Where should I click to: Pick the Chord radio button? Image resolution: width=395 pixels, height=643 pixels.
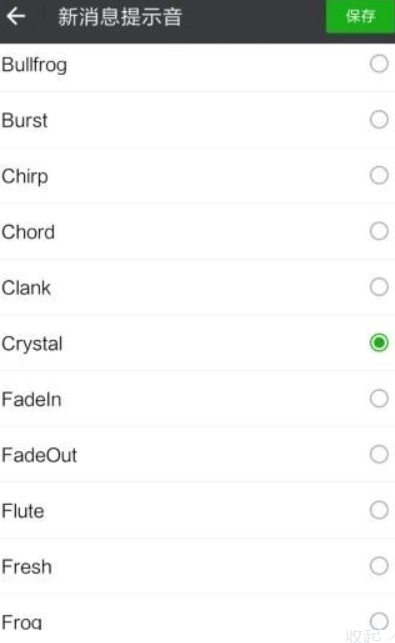tap(379, 231)
